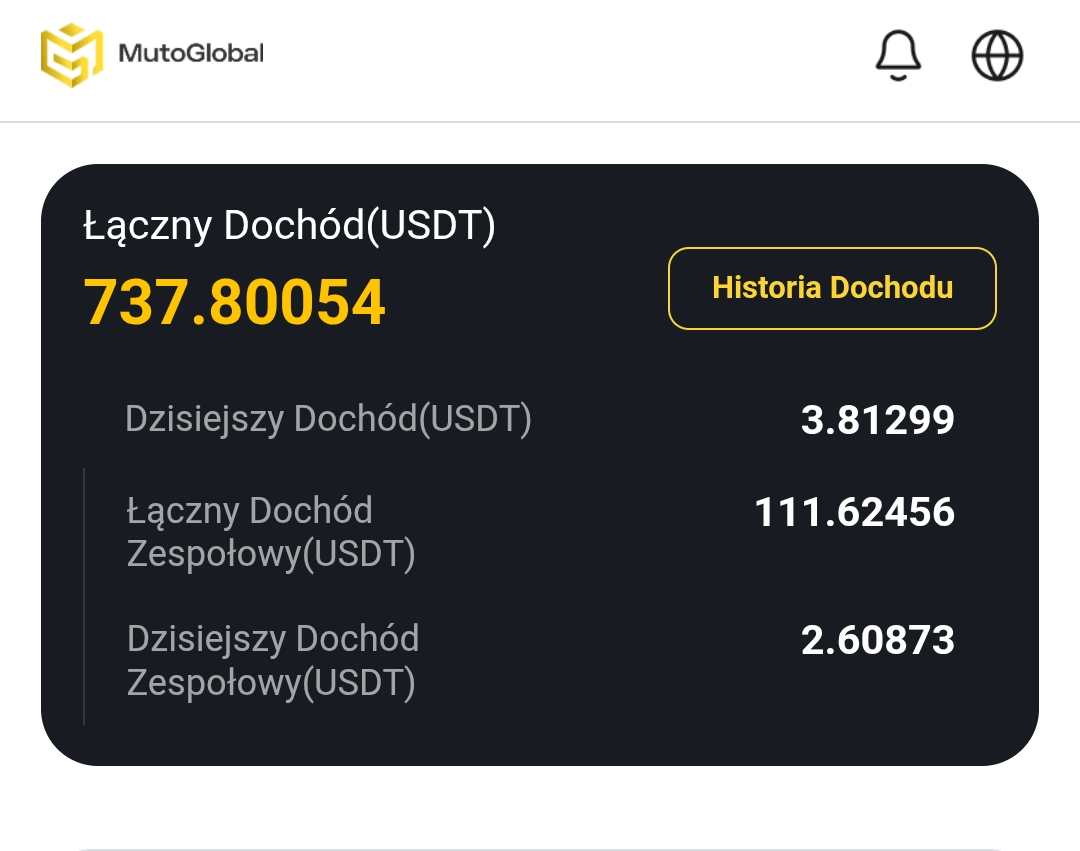Click the Dzisiejszy Dochód(USDT) row label
The height and width of the screenshot is (851, 1080).
[x=328, y=419]
